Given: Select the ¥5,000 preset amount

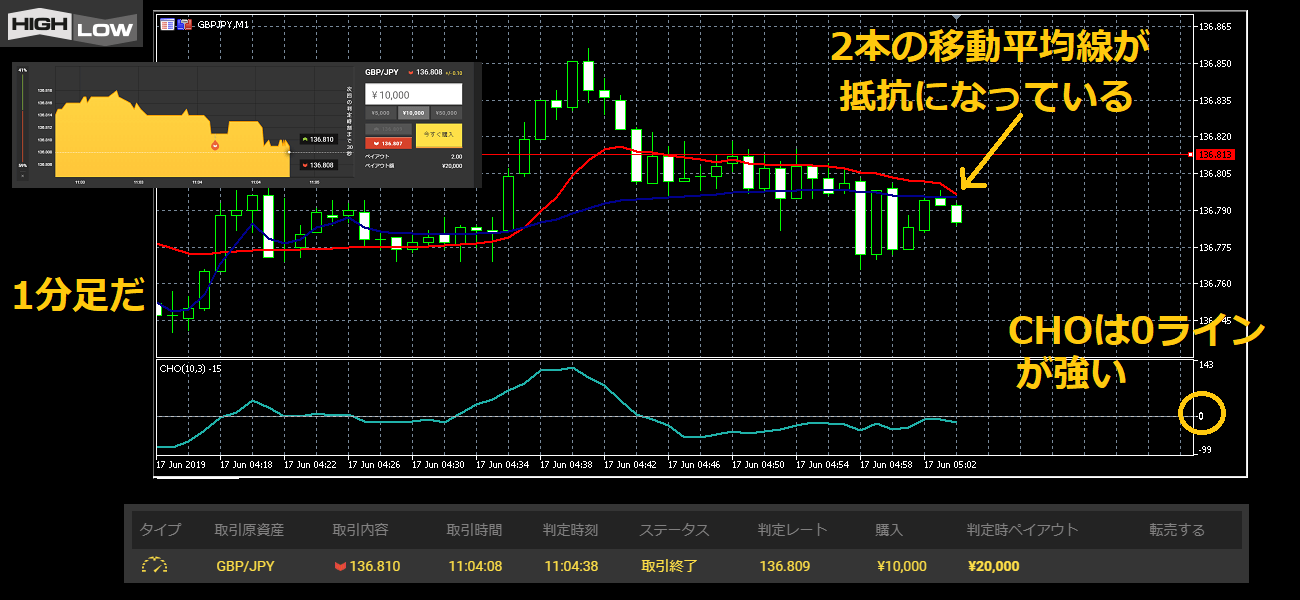Looking at the screenshot, I should (x=380, y=113).
